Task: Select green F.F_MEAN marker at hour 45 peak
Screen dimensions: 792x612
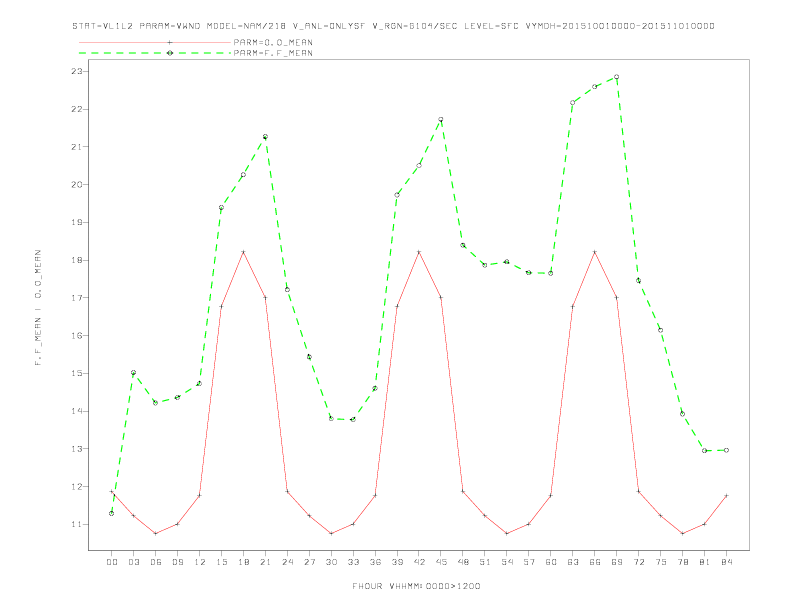Action: click(441, 120)
